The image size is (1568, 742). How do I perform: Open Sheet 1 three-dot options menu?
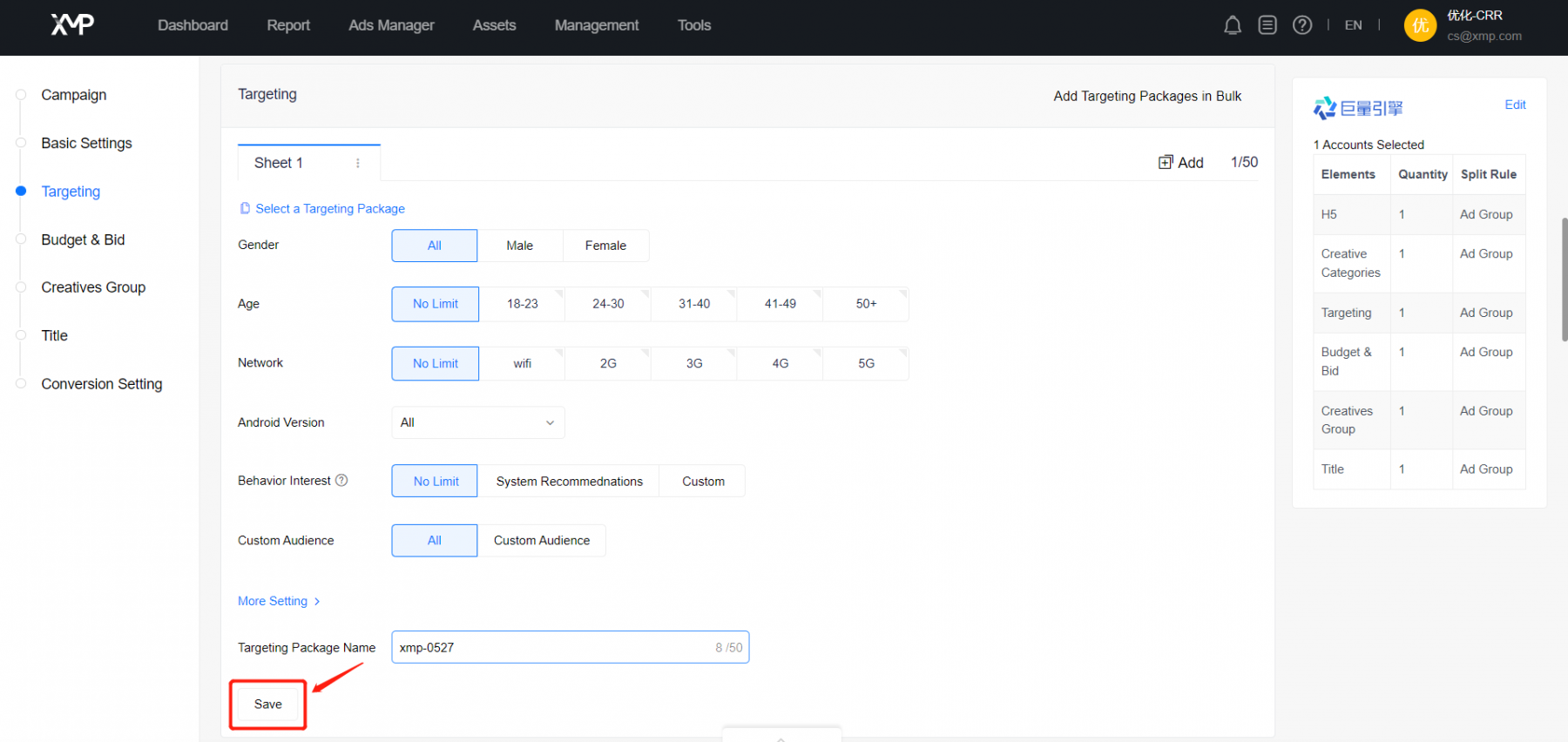click(358, 163)
